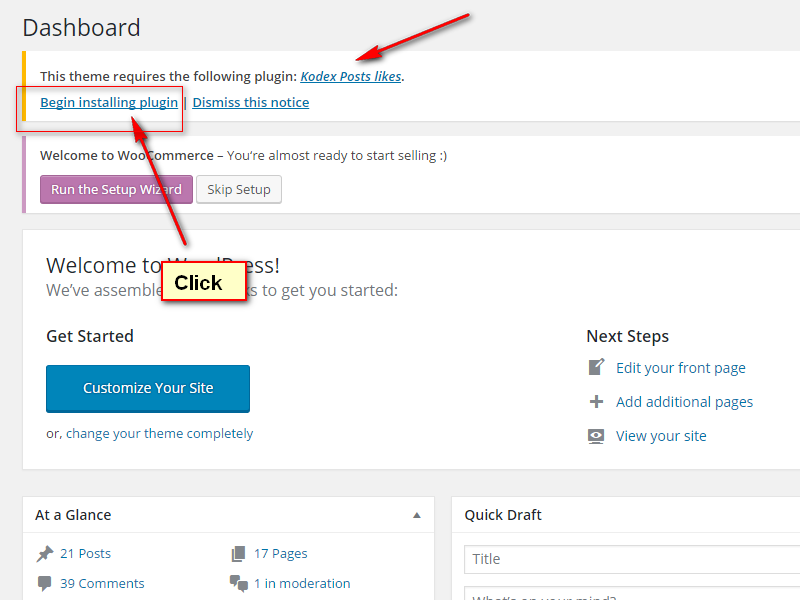Focus the Quick Draft Title field
The width and height of the screenshot is (800, 600).
tap(630, 559)
